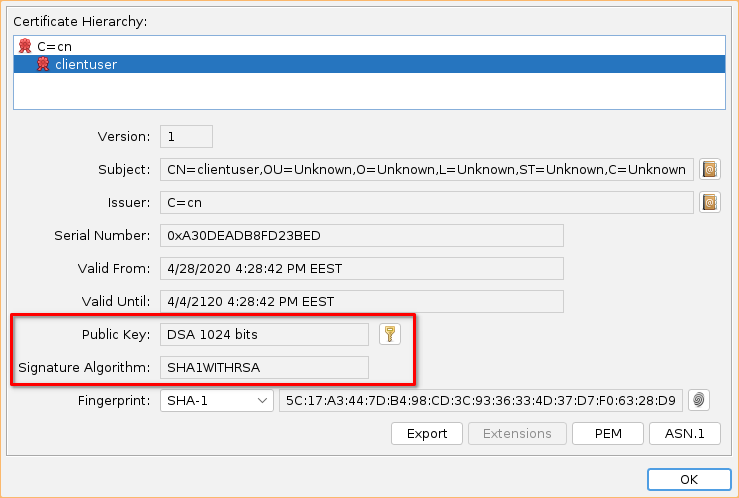Viewport: 739px width, 498px height.
Task: Open the PEM view button
Action: (608, 433)
